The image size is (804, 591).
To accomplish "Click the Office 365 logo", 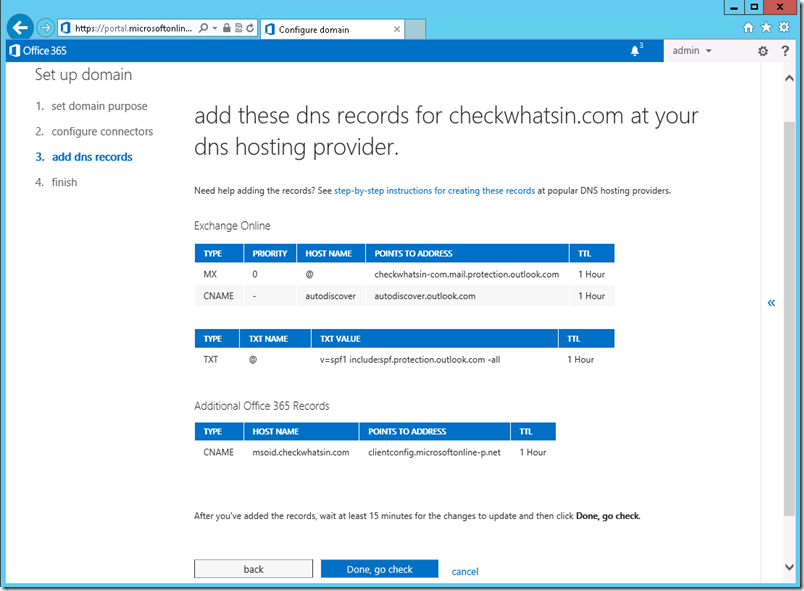I will coord(38,51).
